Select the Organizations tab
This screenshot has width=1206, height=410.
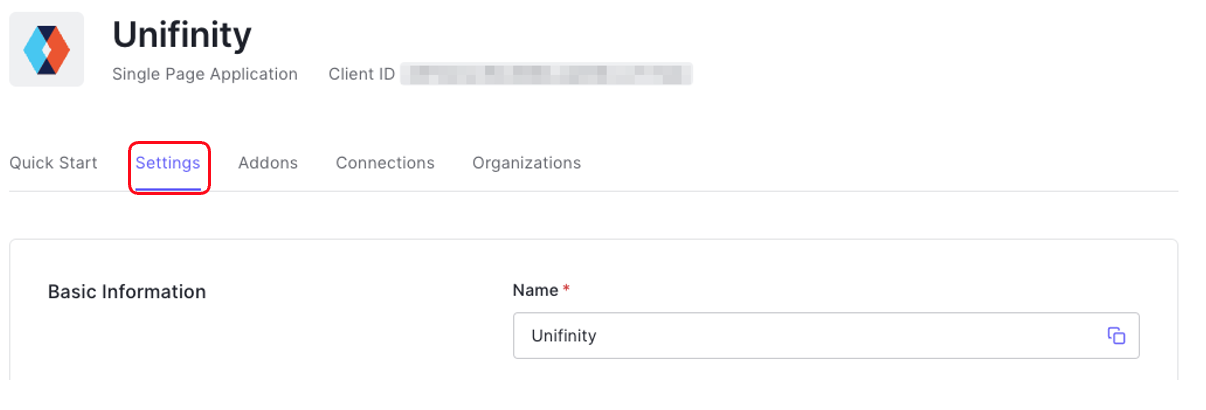[526, 163]
